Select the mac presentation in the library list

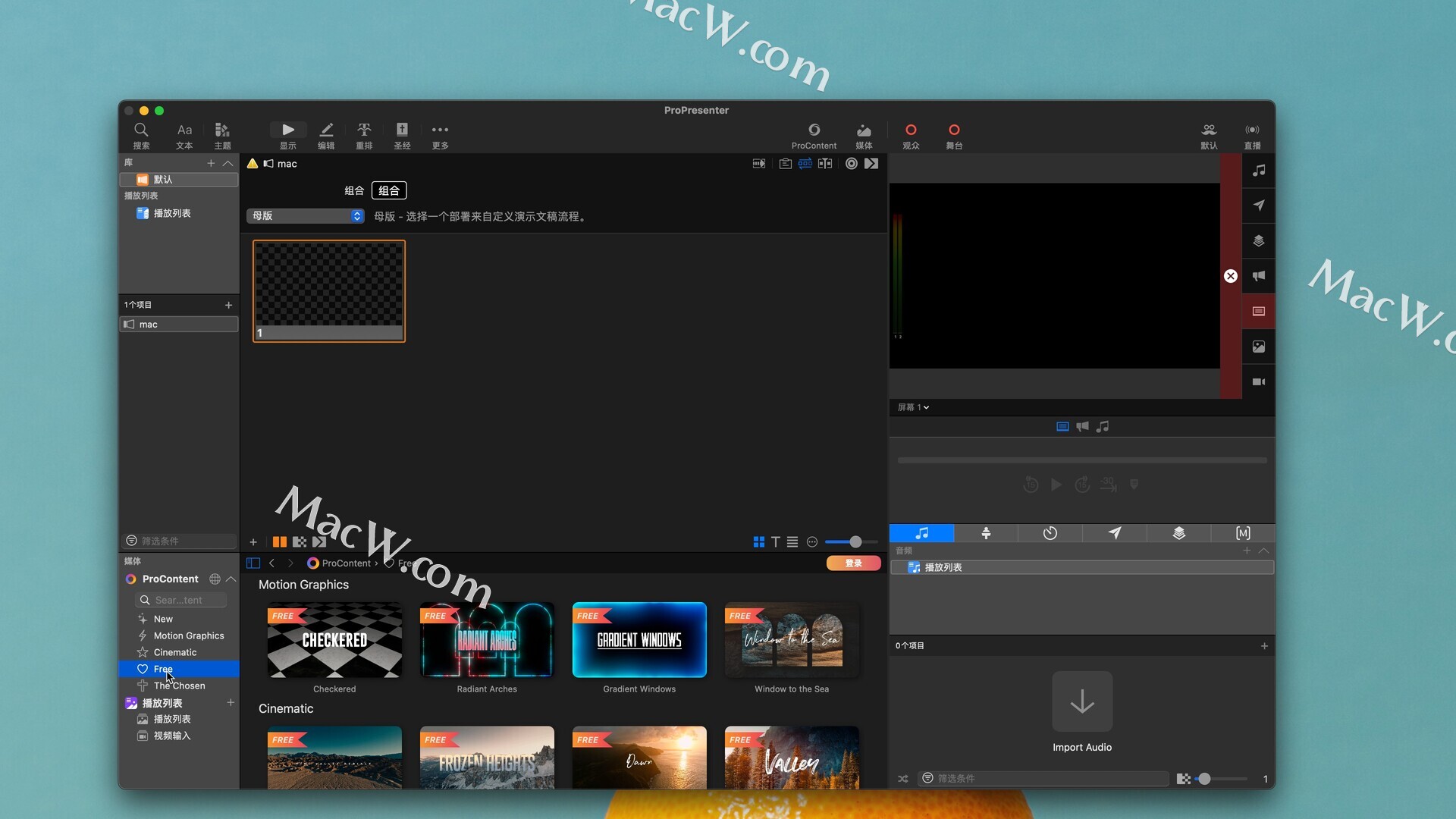[179, 325]
